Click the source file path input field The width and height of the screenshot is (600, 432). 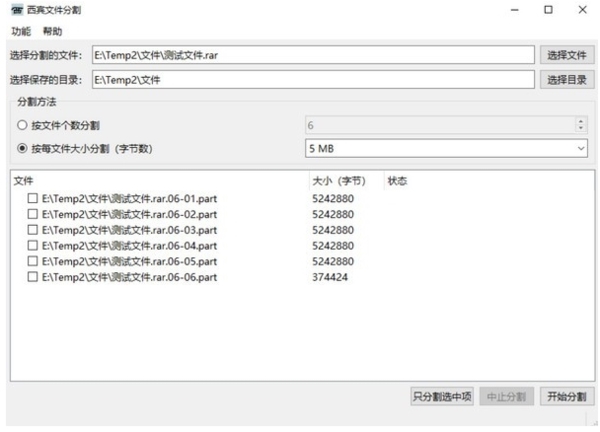pos(312,55)
